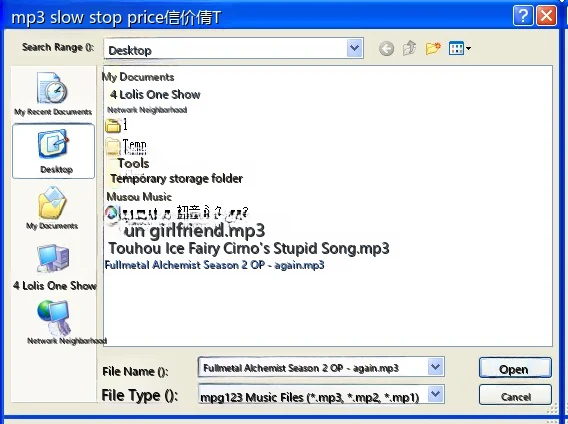Open 4 Lolis One Show computer icon
Screen dimensions: 568x424
53,259
